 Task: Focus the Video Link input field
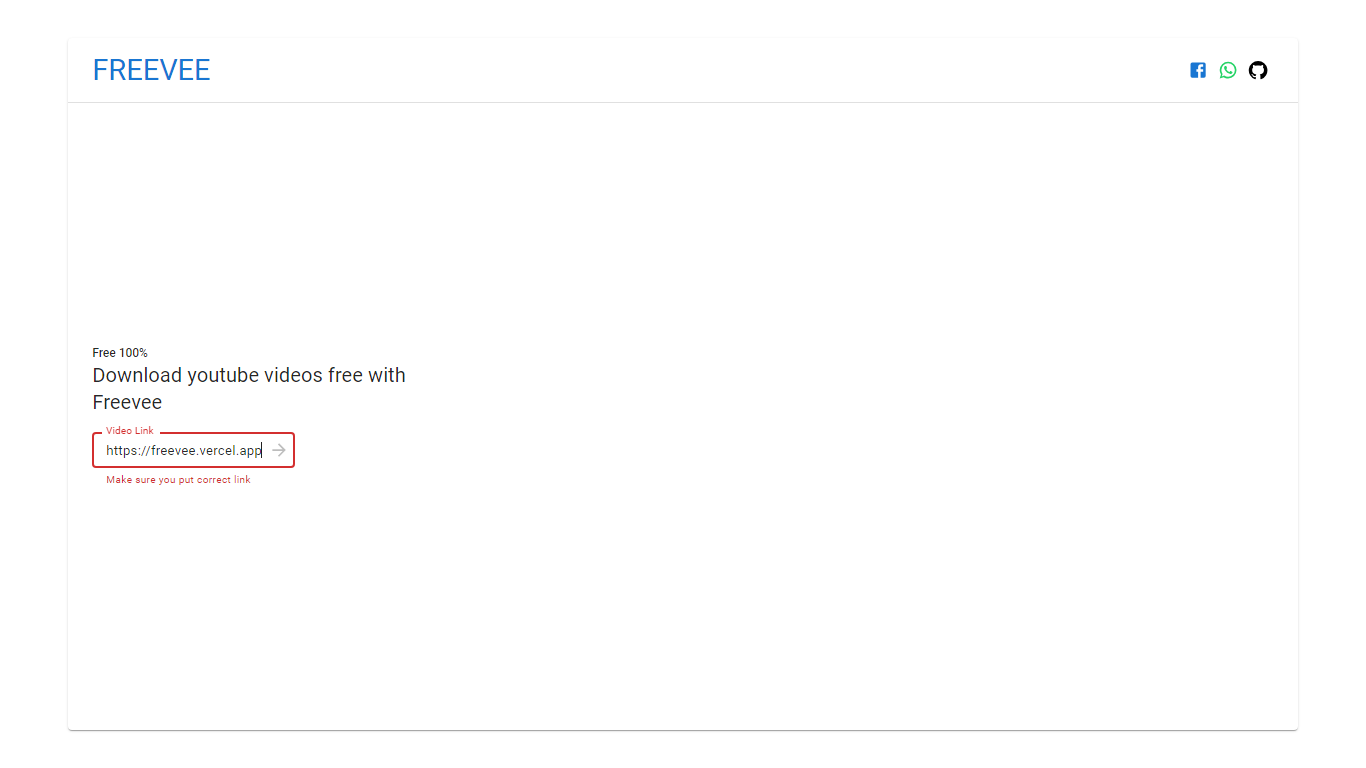tap(193, 450)
